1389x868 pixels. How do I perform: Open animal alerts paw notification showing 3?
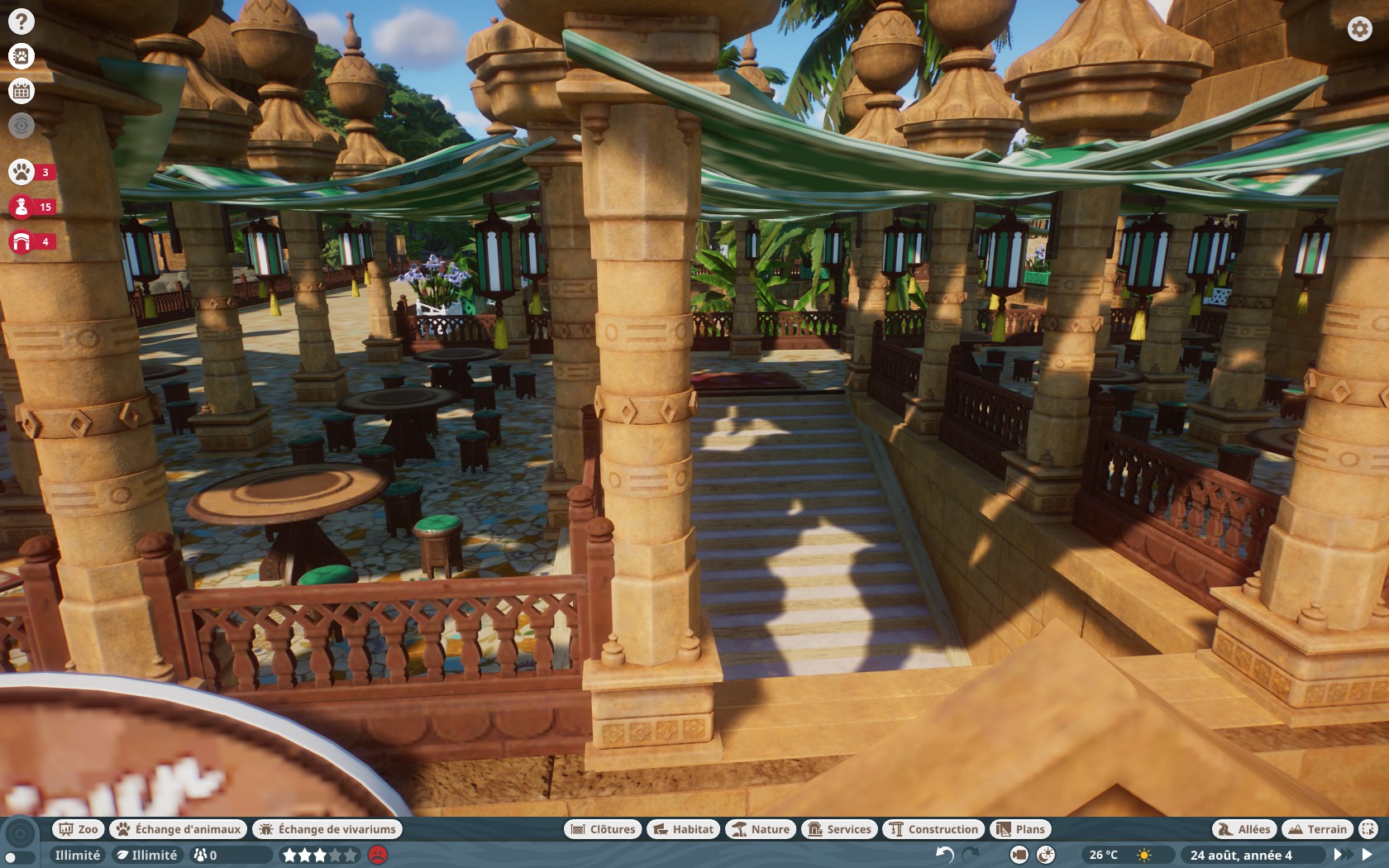33,172
